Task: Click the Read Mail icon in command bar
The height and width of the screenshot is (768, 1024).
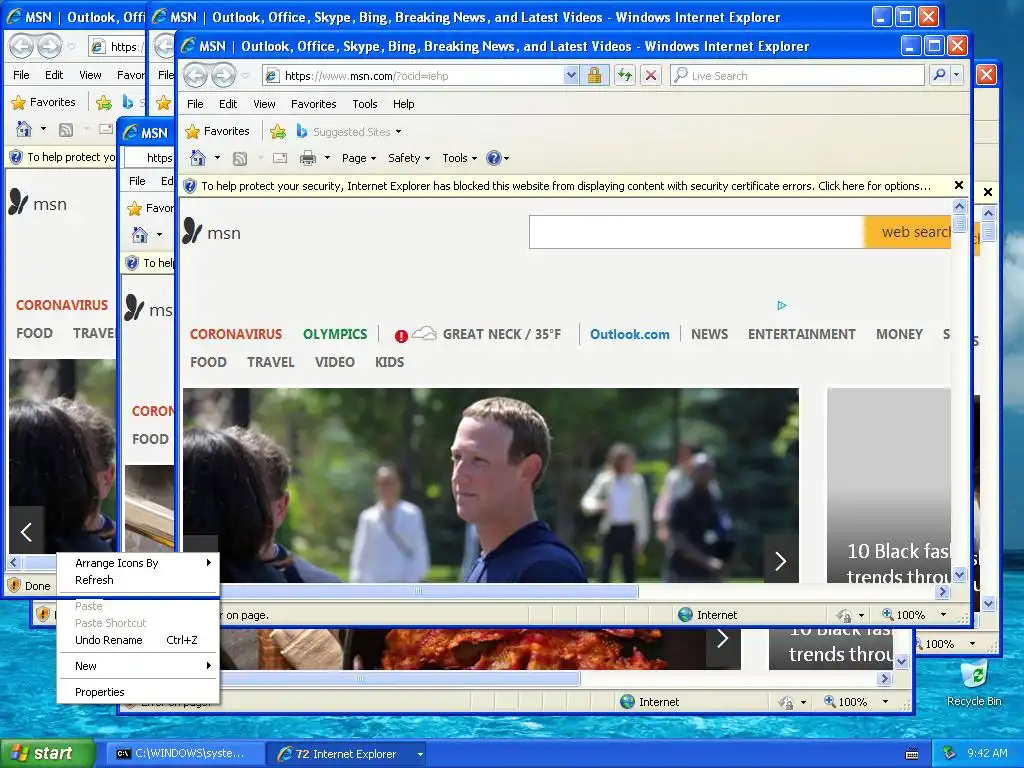Action: coord(280,158)
